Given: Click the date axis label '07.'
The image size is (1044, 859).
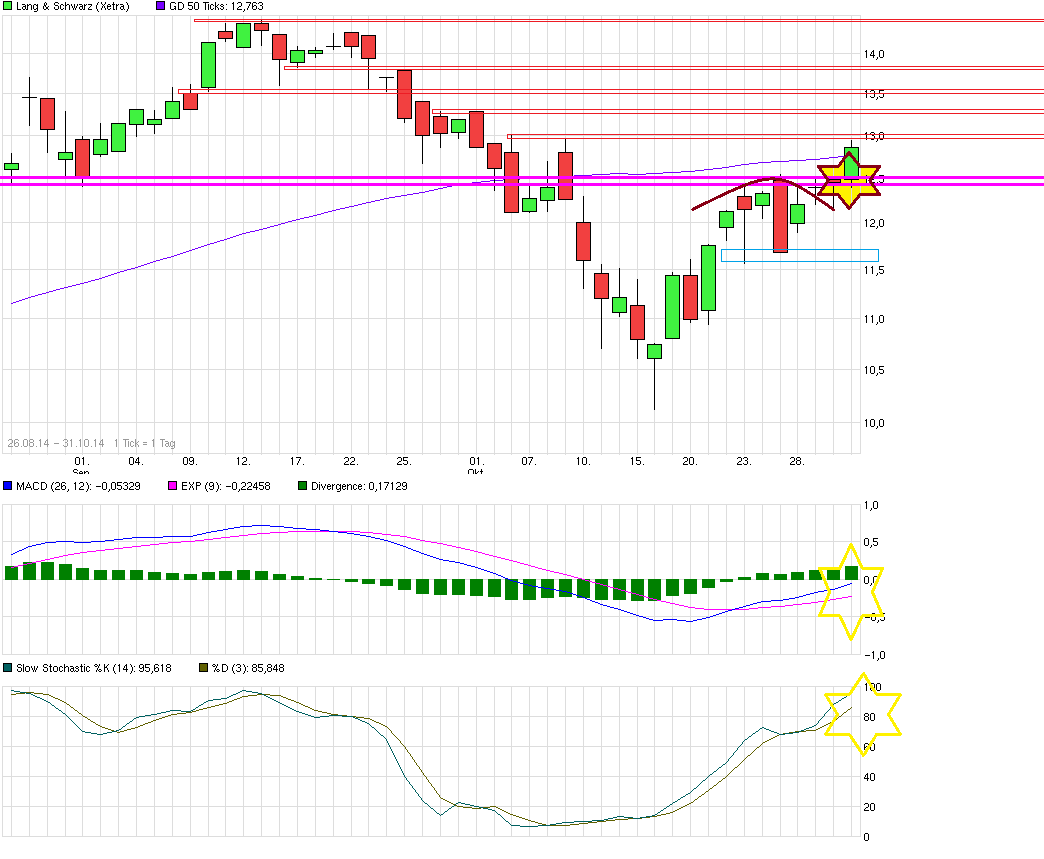Looking at the screenshot, I should click(x=529, y=461).
